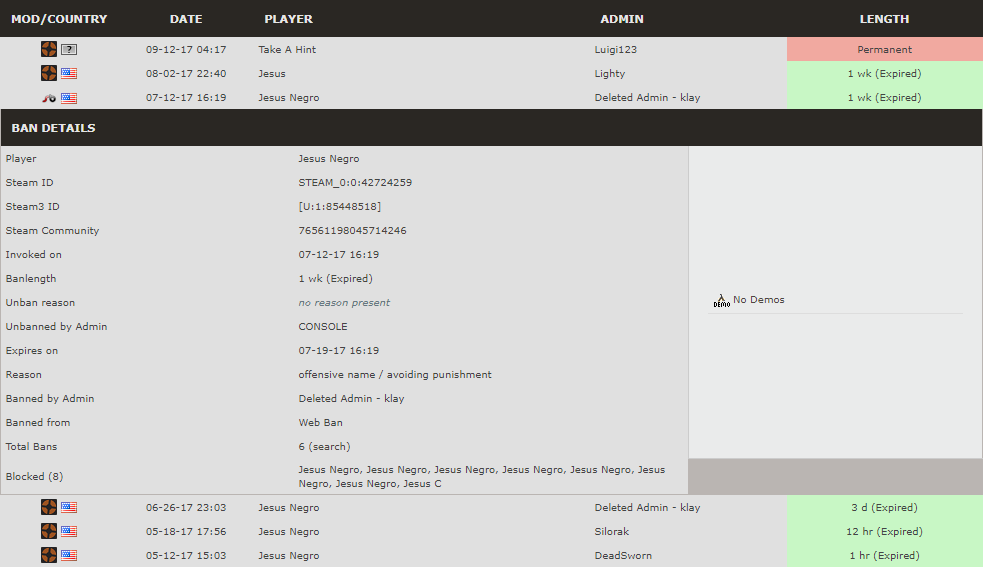Click the red Permanent length cell
Screen dimensions: 983x567
pyautogui.click(x=884, y=49)
